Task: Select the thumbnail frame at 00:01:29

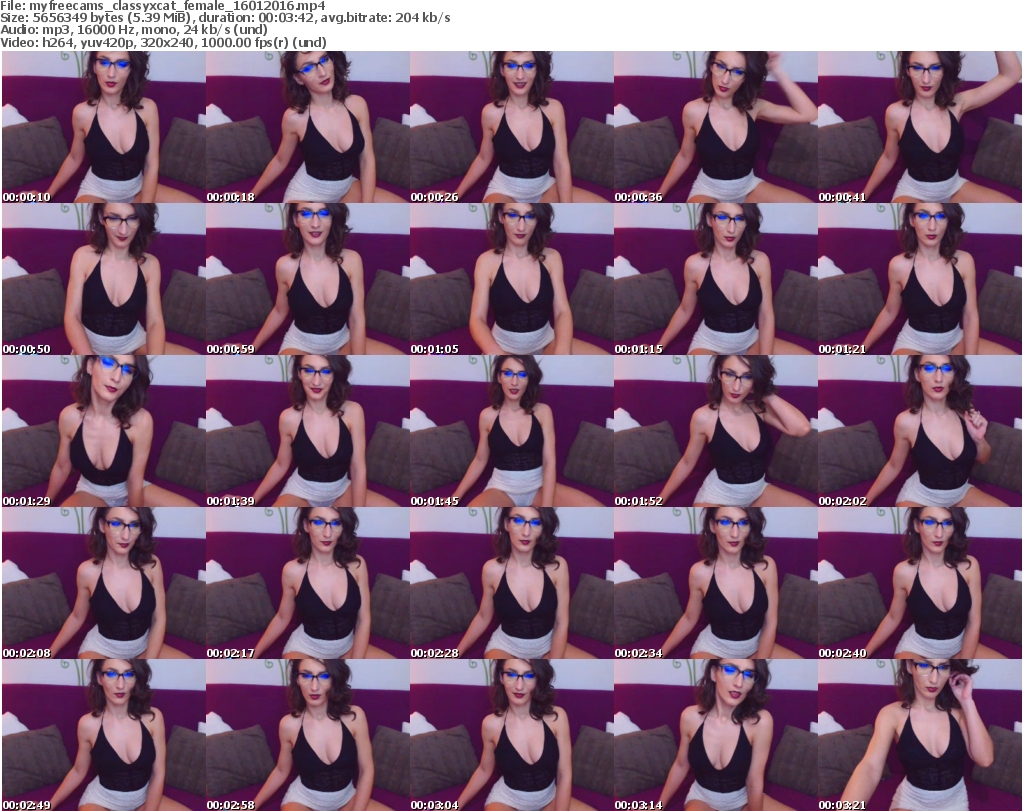Action: (104, 431)
